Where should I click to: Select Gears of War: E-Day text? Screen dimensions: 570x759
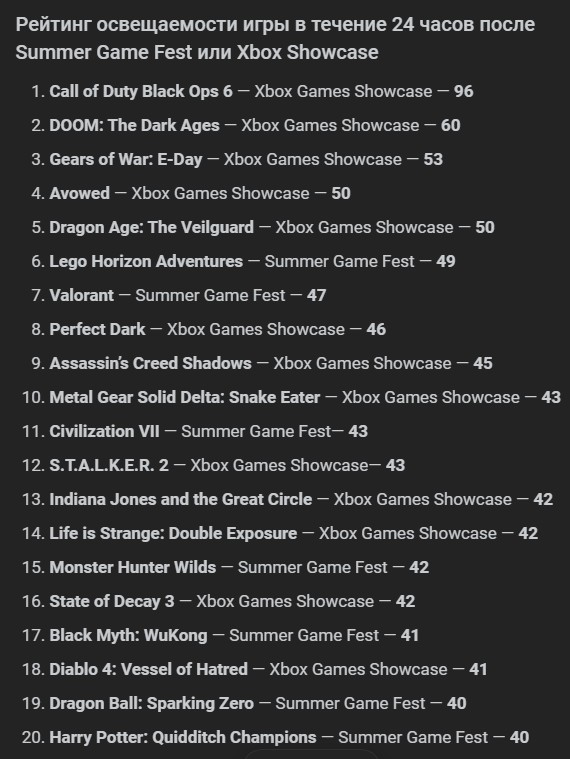pyautogui.click(x=126, y=159)
